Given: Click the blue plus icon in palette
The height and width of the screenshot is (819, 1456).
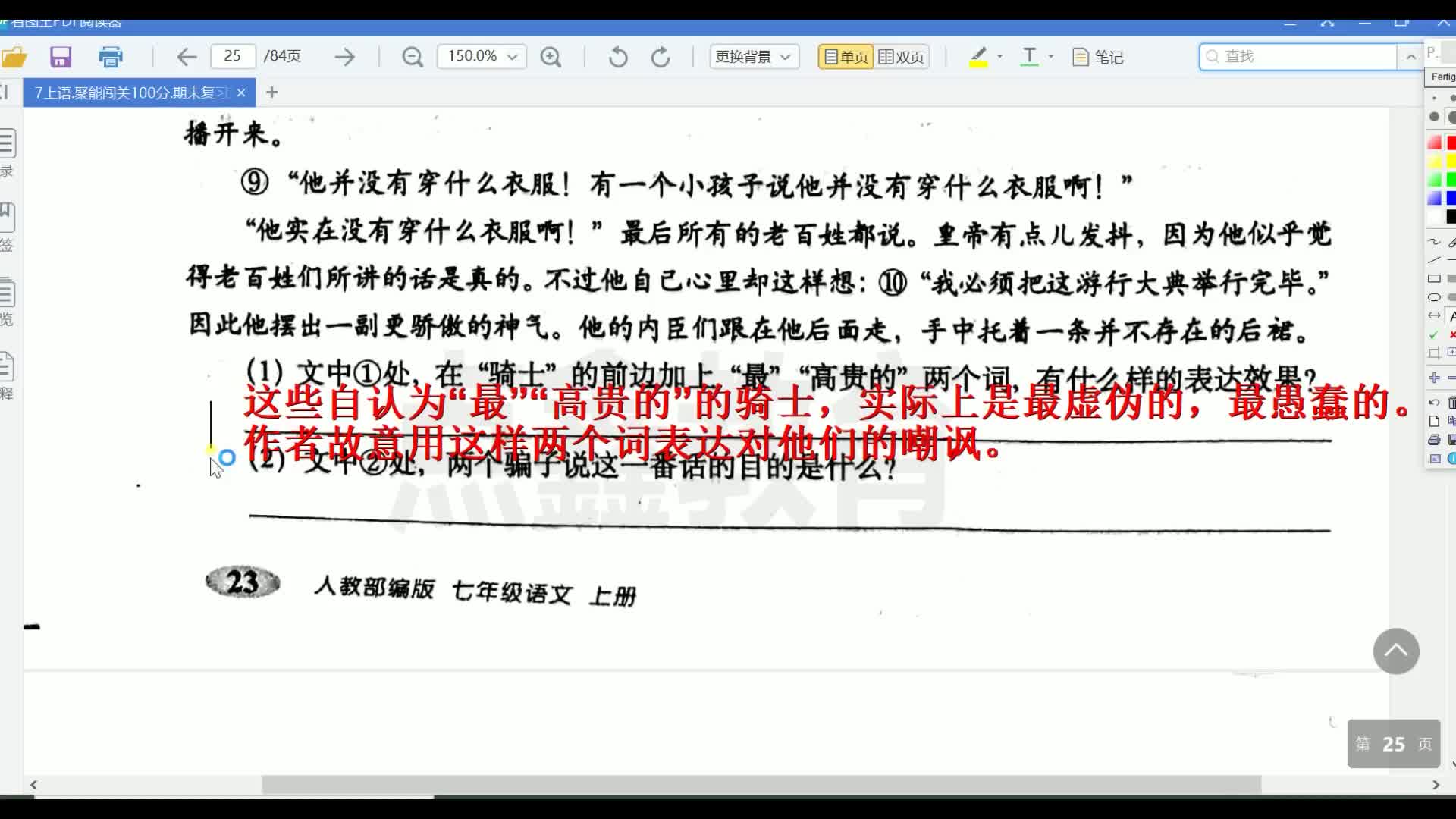Looking at the screenshot, I should coord(1434,378).
